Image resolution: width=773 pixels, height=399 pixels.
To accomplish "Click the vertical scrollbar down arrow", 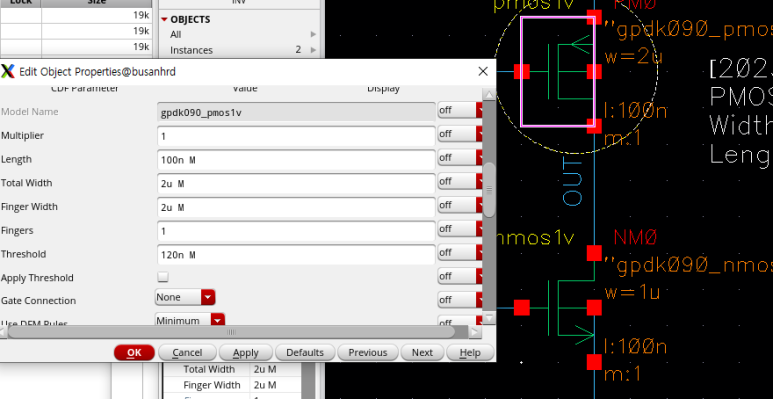I will click(489, 319).
